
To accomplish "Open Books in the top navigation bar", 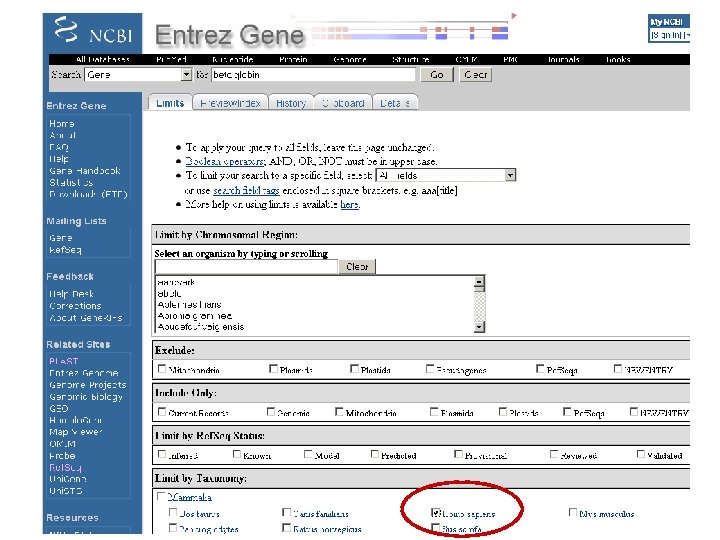I will tap(618, 60).
